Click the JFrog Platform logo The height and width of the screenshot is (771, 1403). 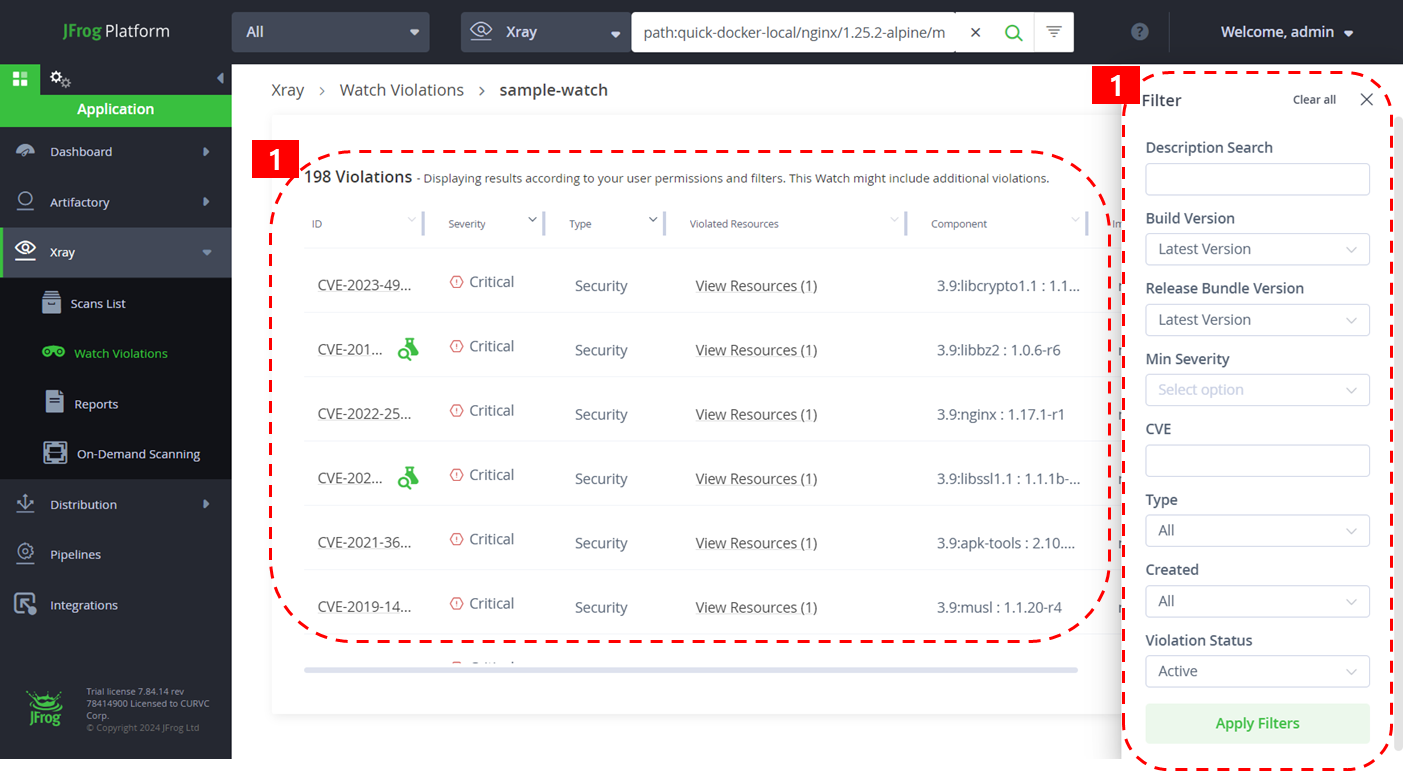tap(115, 31)
